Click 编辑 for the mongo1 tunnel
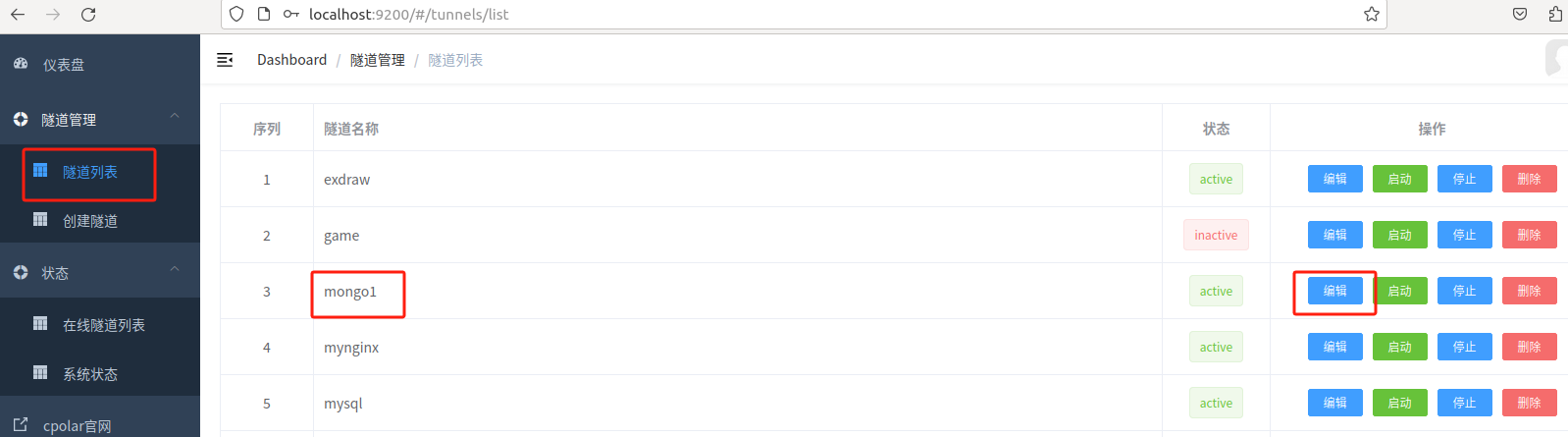This screenshot has width=1568, height=437. pos(1334,291)
